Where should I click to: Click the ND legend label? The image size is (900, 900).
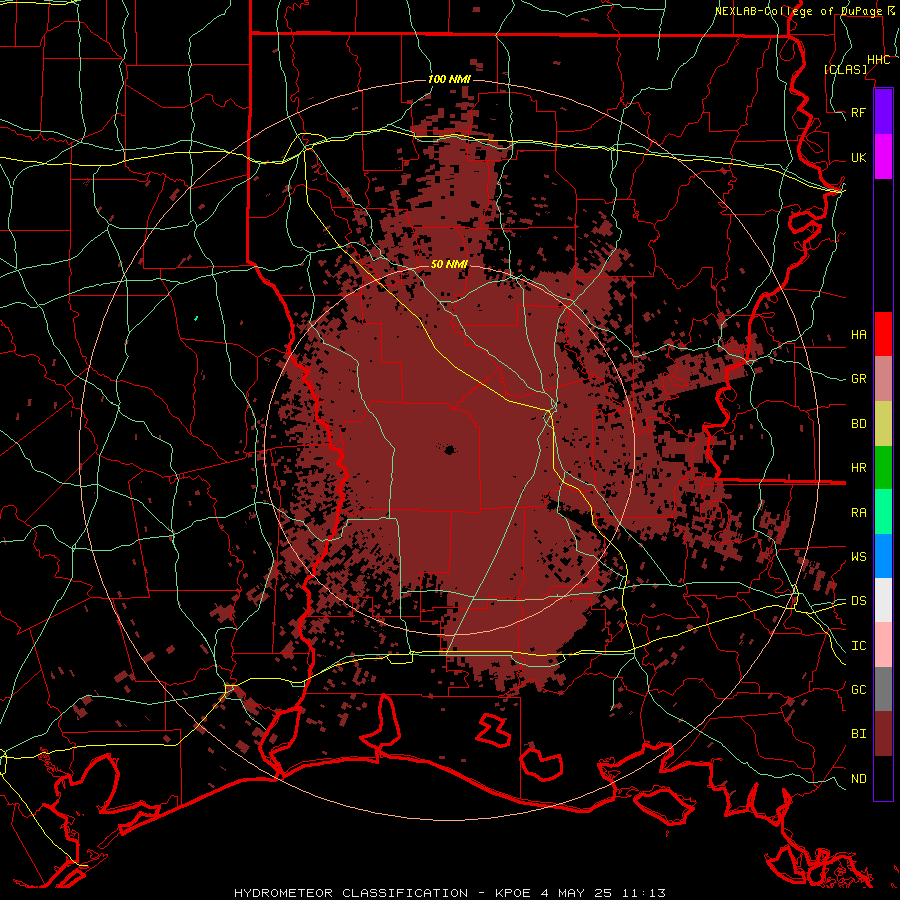pos(859,779)
